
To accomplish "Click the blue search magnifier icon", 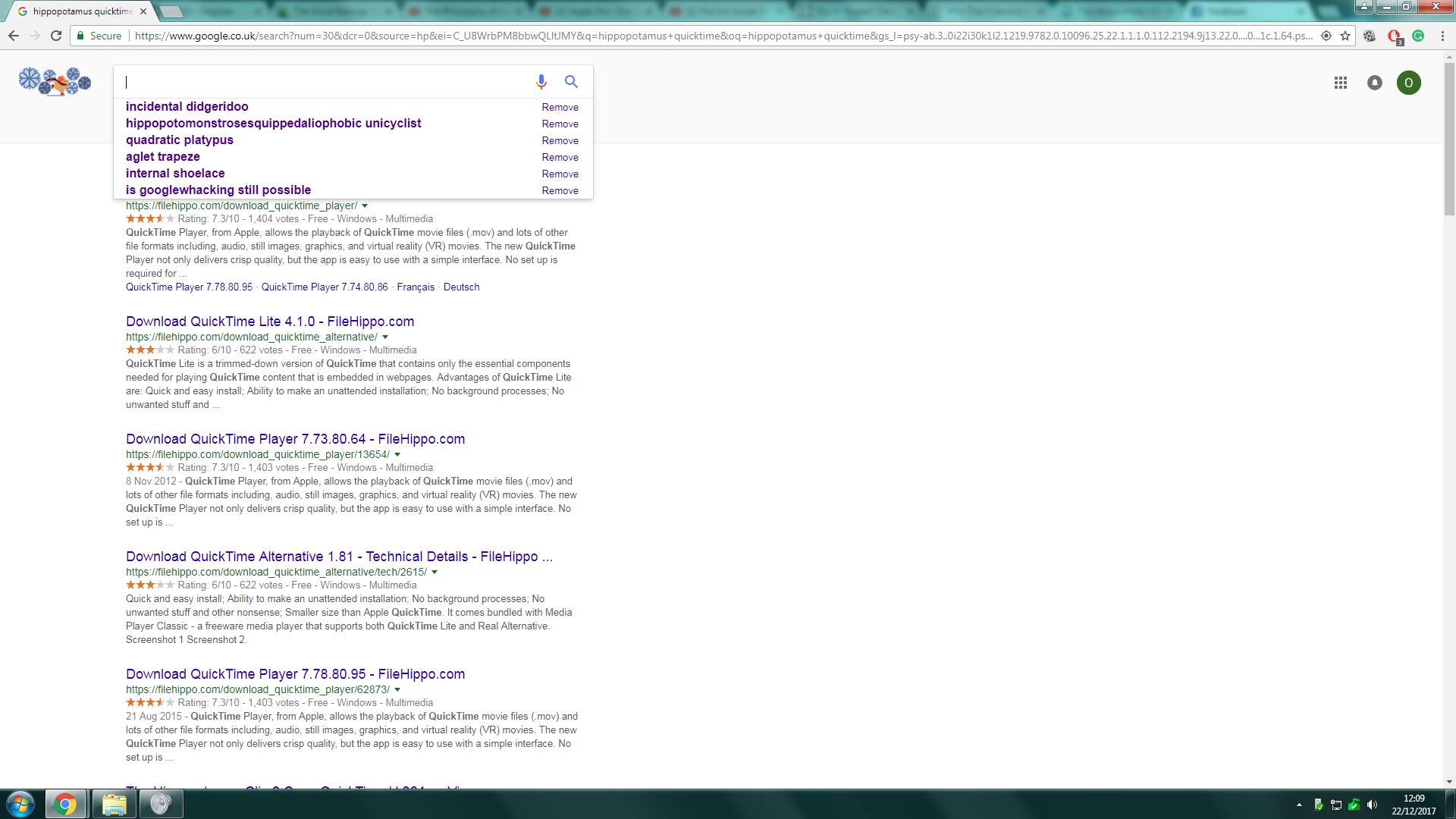I will (x=571, y=82).
